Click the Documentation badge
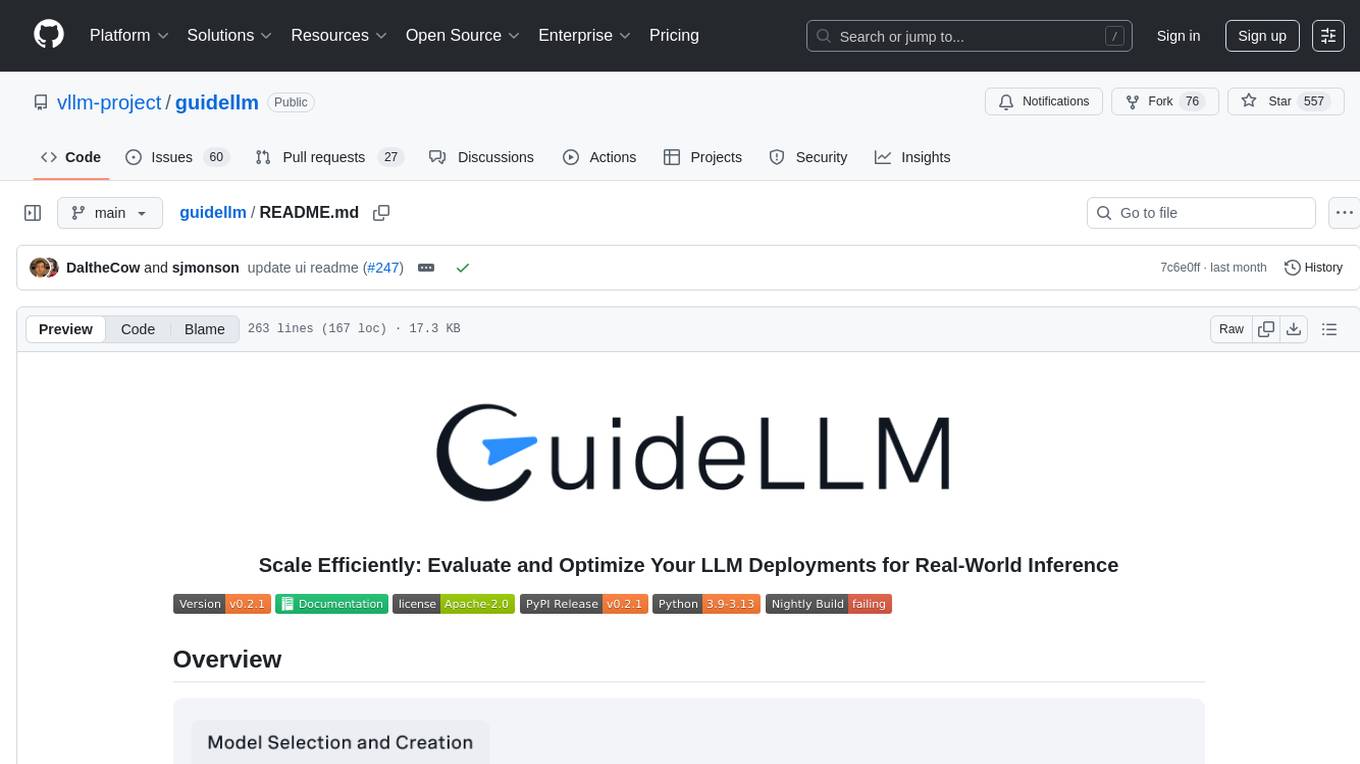This screenshot has height=764, width=1360. coord(332,604)
